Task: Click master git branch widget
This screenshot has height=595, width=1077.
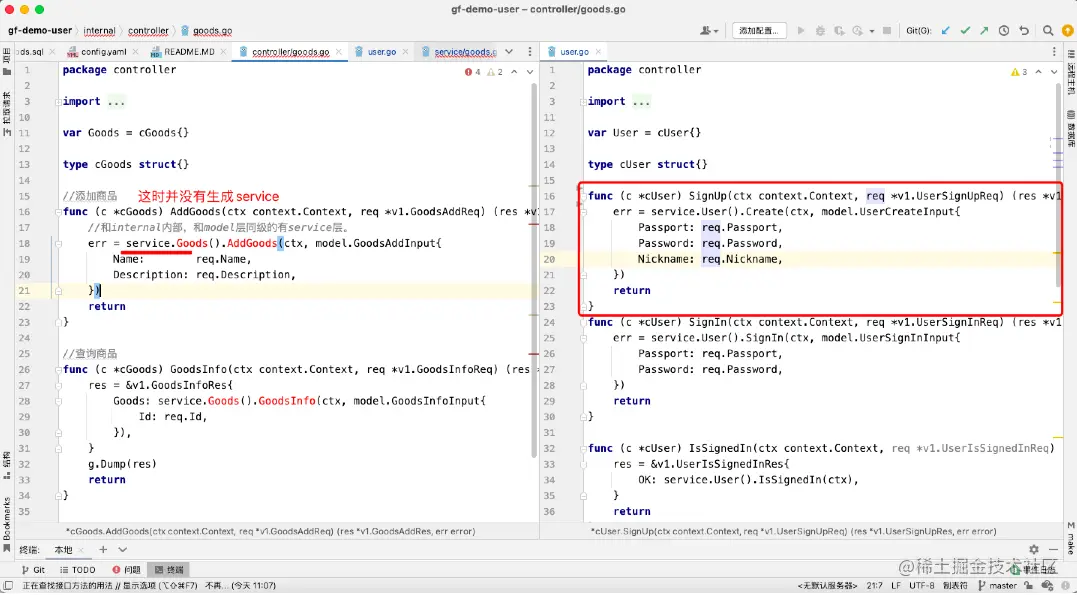Action: (997, 585)
